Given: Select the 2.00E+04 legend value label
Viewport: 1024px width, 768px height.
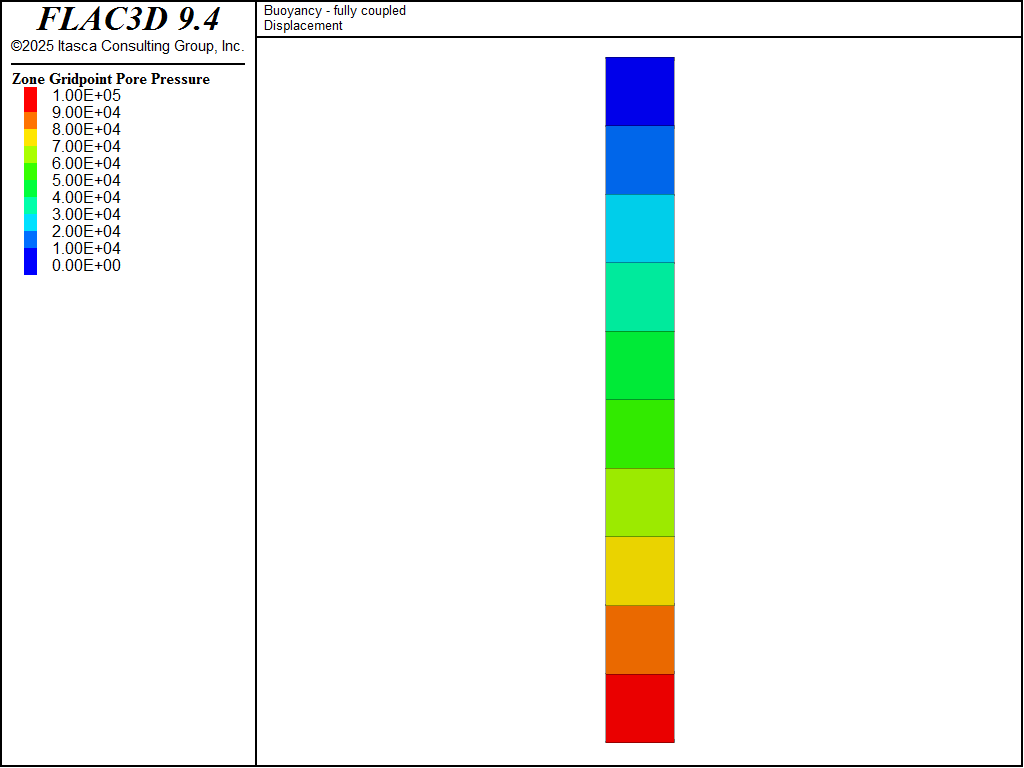Looking at the screenshot, I should (x=86, y=232).
